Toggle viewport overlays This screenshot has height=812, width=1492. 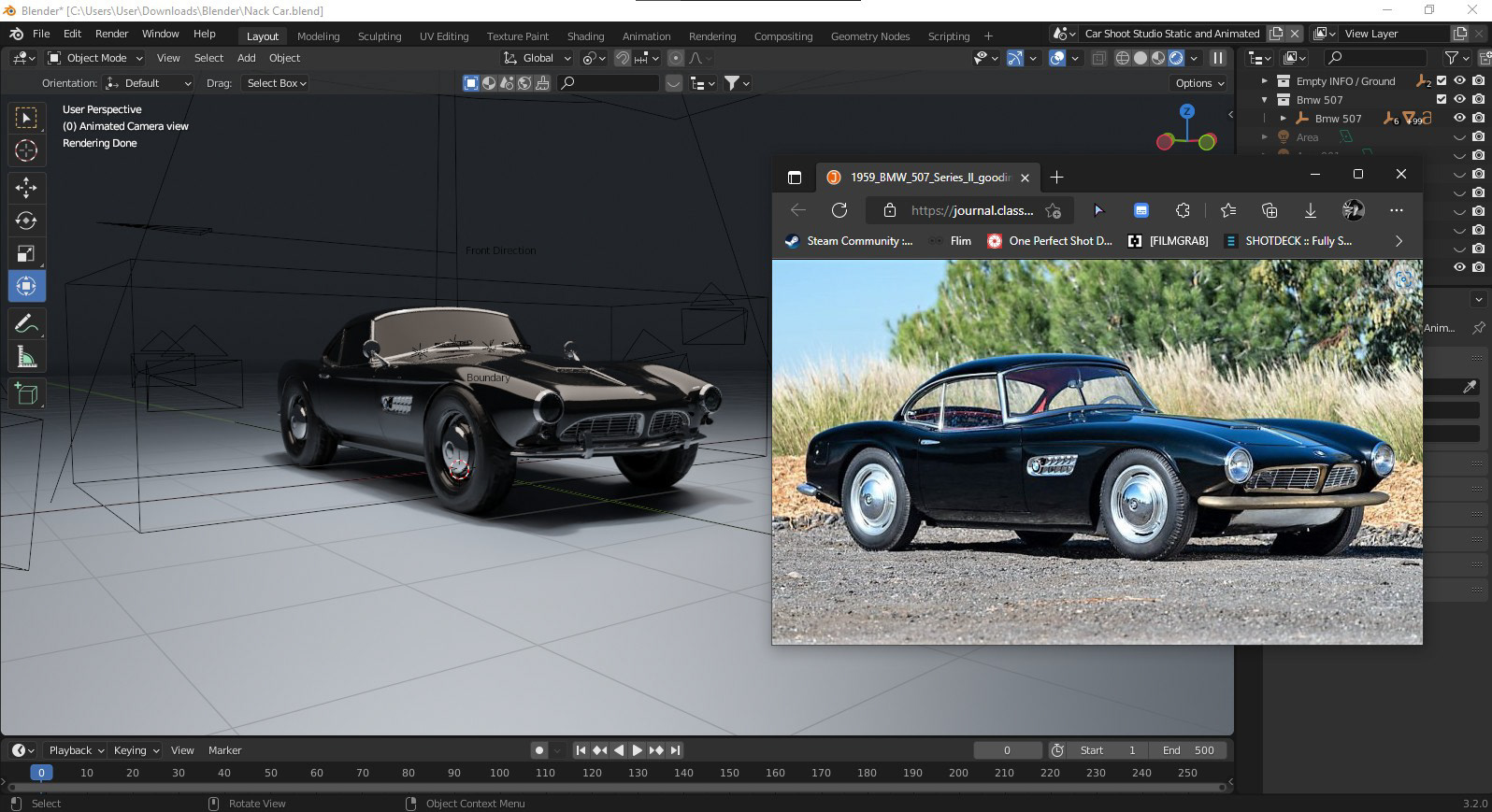pyautogui.click(x=1057, y=58)
